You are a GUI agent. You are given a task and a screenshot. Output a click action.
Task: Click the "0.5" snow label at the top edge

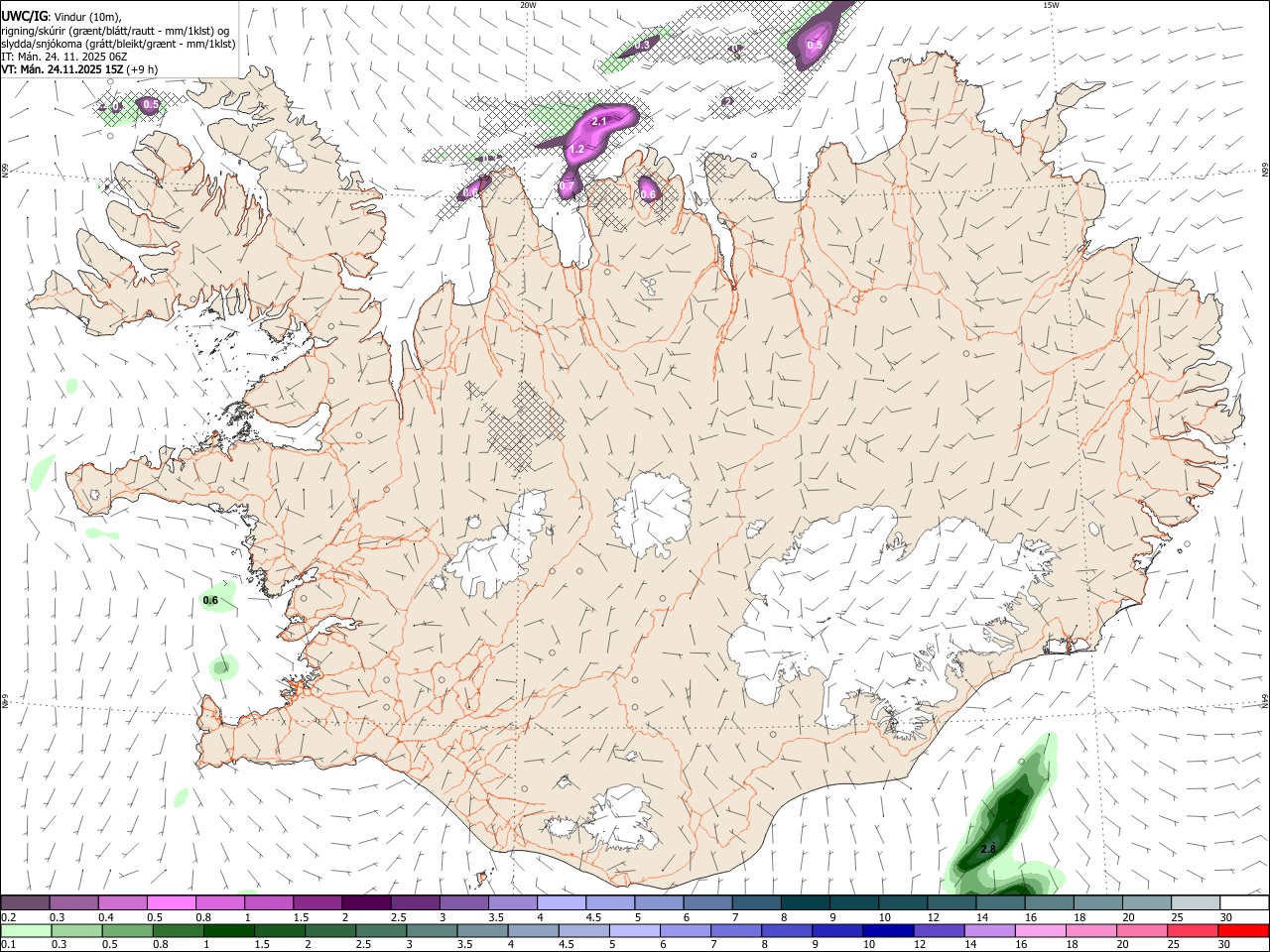coord(815,45)
